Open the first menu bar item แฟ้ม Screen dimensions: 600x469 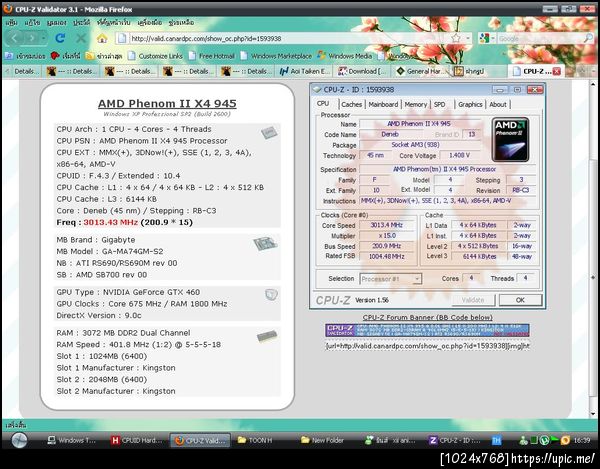click(11, 23)
